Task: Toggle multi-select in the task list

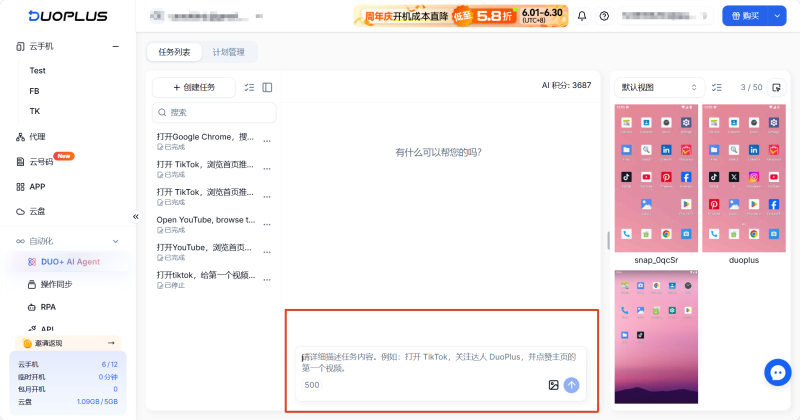Action: pos(249,88)
